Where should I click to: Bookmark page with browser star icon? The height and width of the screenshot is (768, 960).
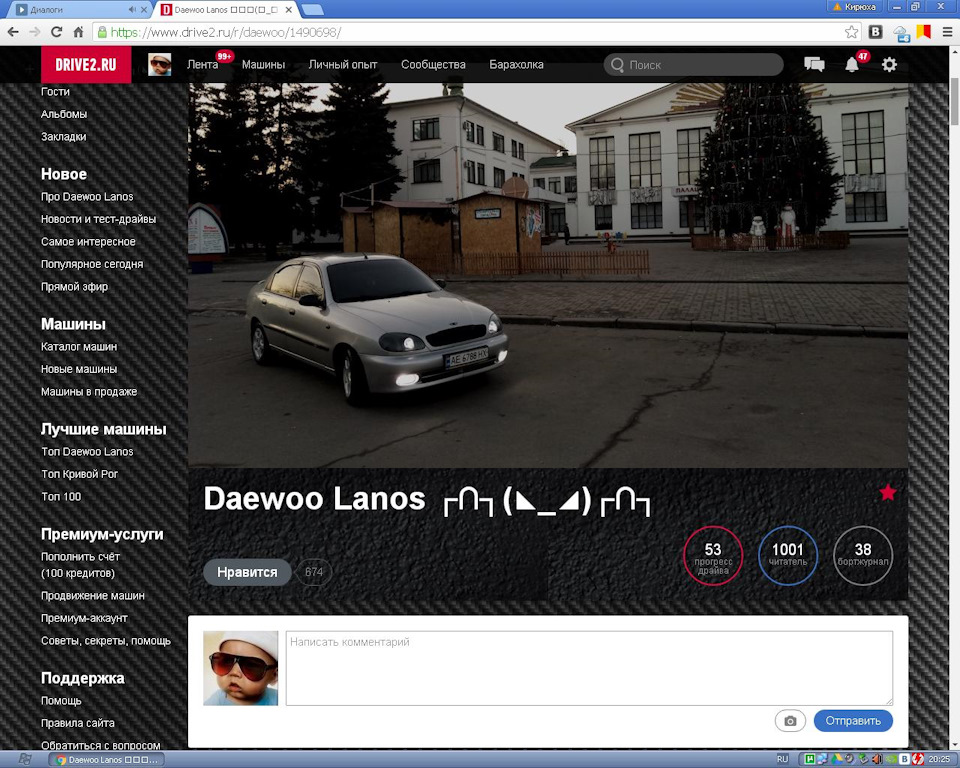click(851, 32)
